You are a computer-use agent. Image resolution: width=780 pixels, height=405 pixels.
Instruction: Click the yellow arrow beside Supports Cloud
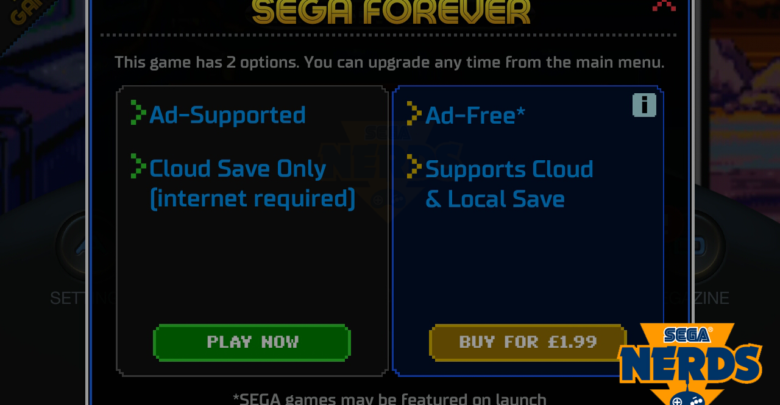tap(414, 166)
